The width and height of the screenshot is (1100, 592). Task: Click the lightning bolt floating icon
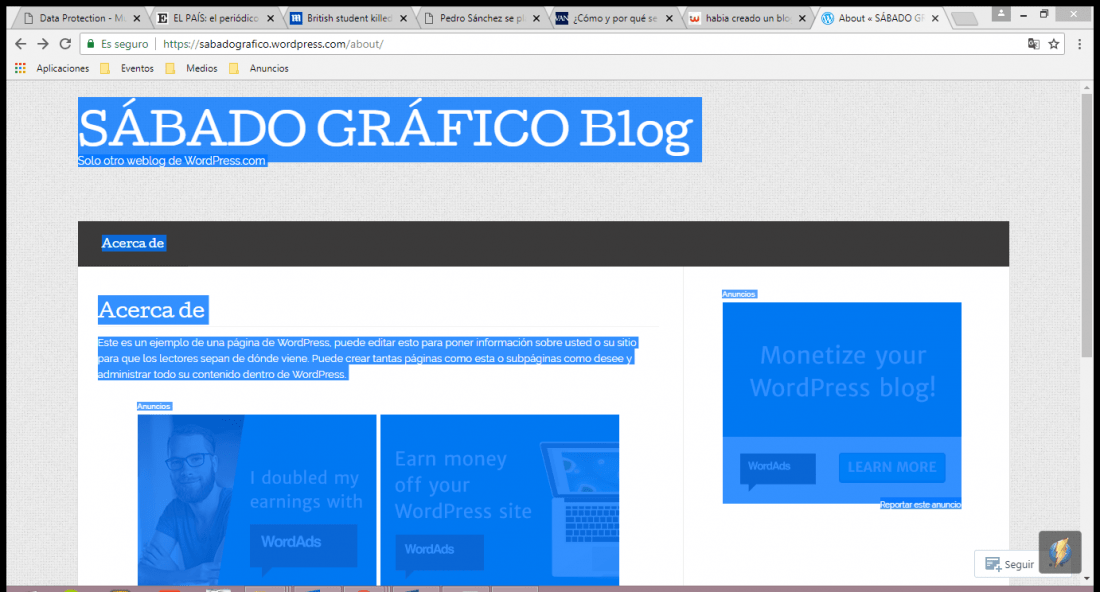[1059, 552]
